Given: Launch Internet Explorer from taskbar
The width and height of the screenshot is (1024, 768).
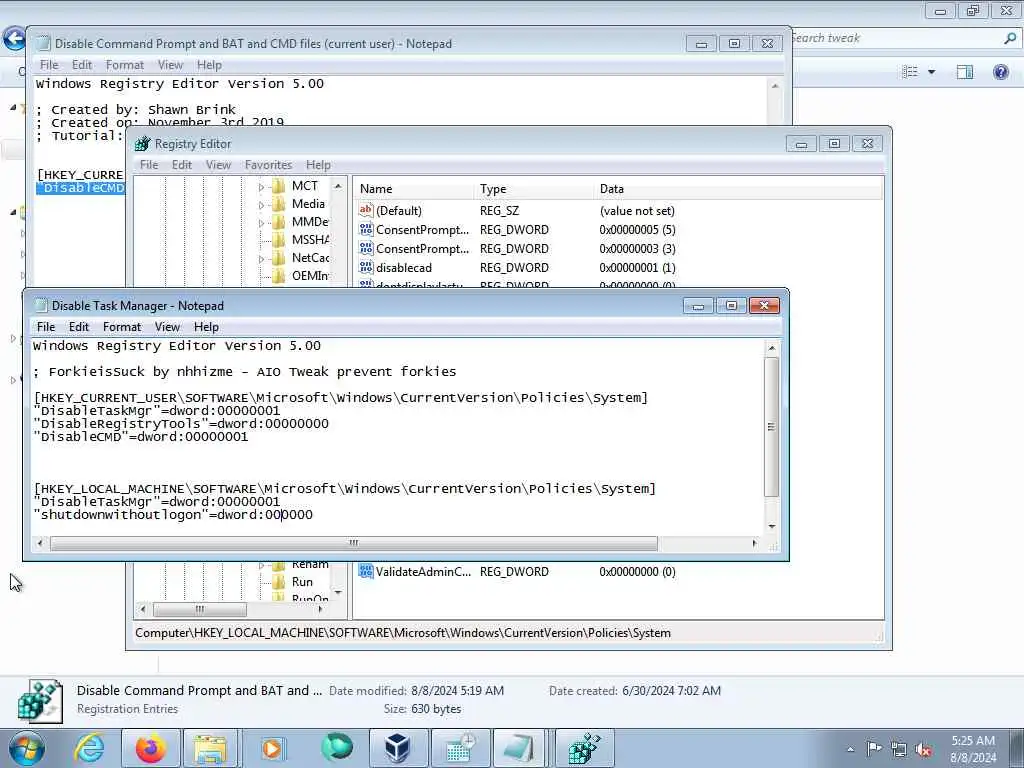Looking at the screenshot, I should (x=89, y=748).
